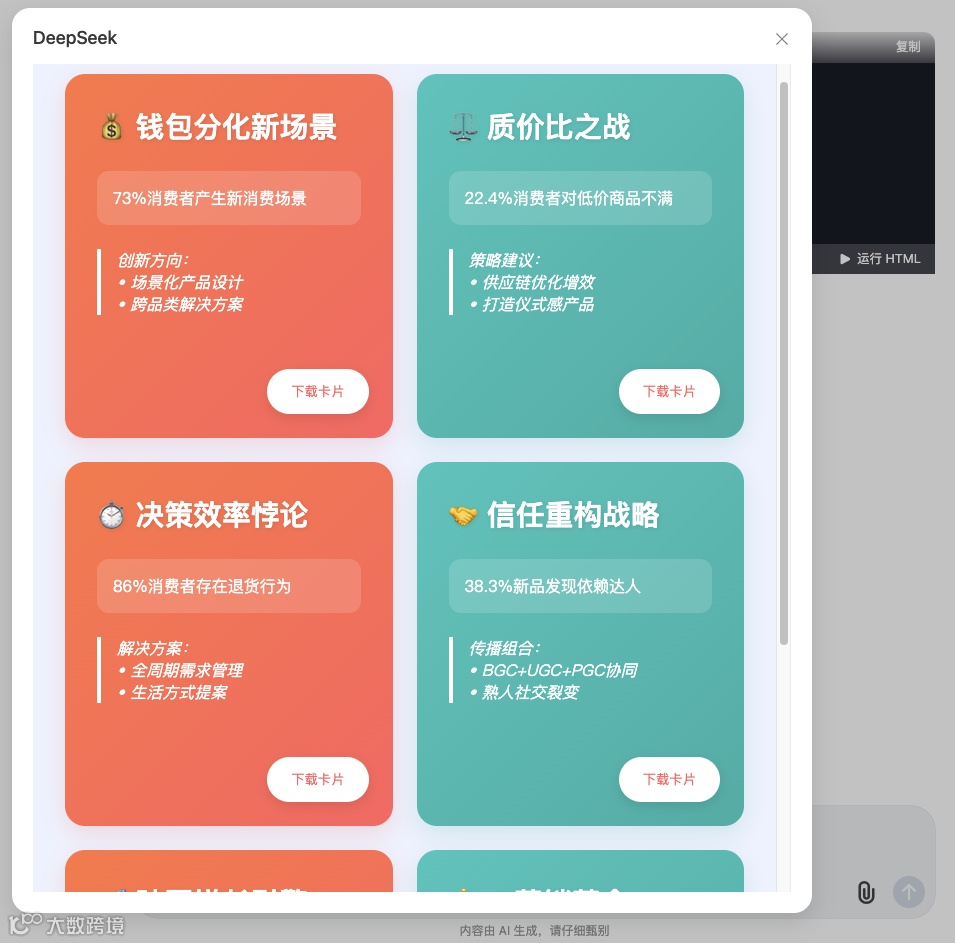Run the HTML code block
955x943 pixels.
[880, 259]
